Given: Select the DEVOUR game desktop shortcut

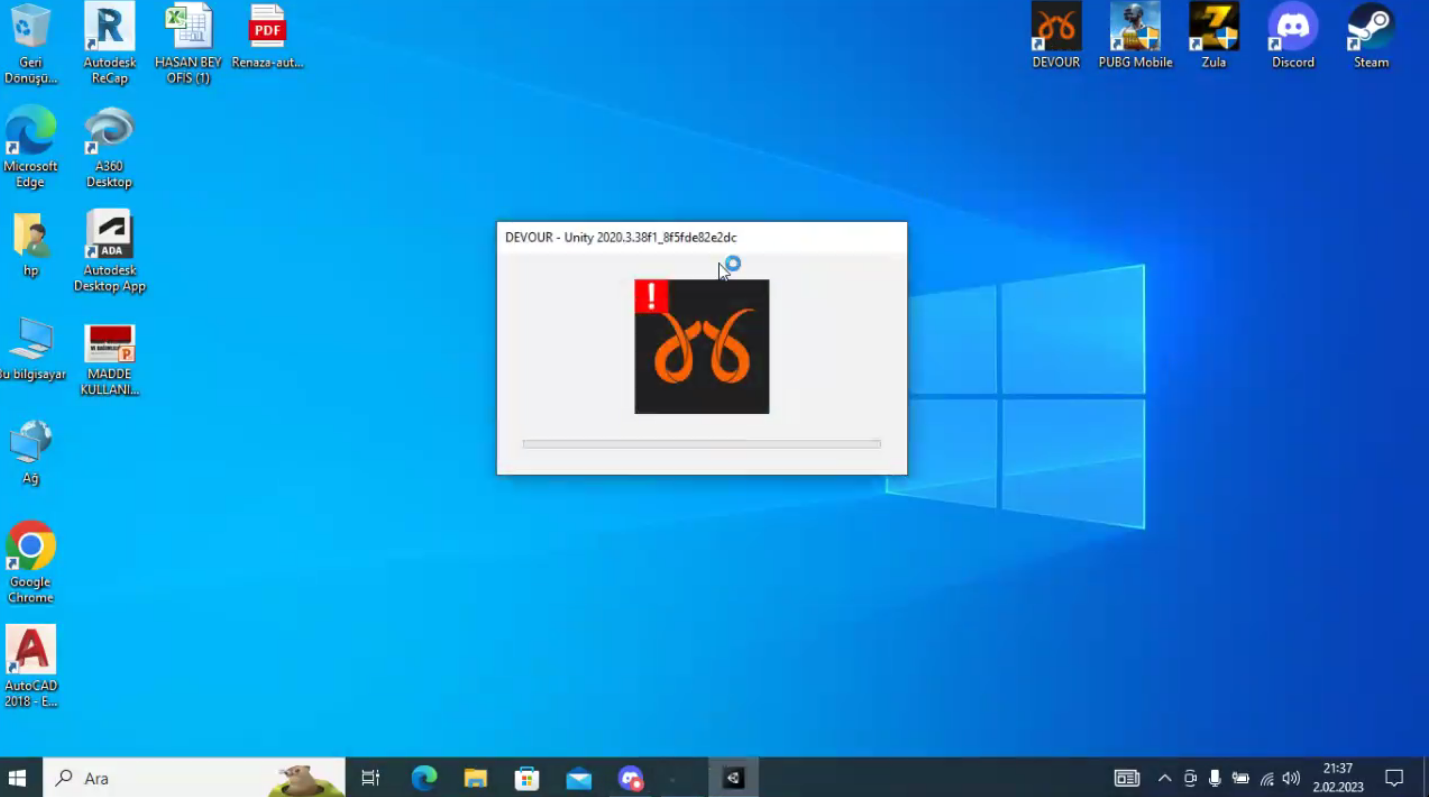Looking at the screenshot, I should click(1056, 36).
